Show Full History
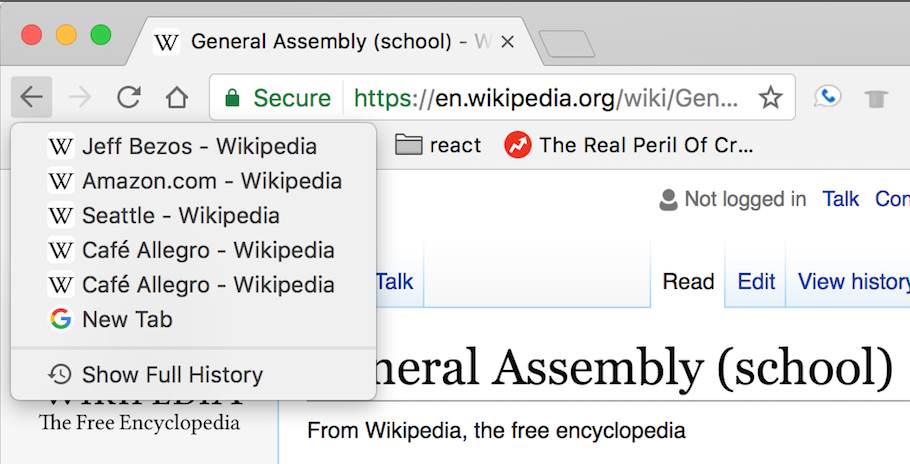Image resolution: width=910 pixels, height=464 pixels. pyautogui.click(x=171, y=375)
